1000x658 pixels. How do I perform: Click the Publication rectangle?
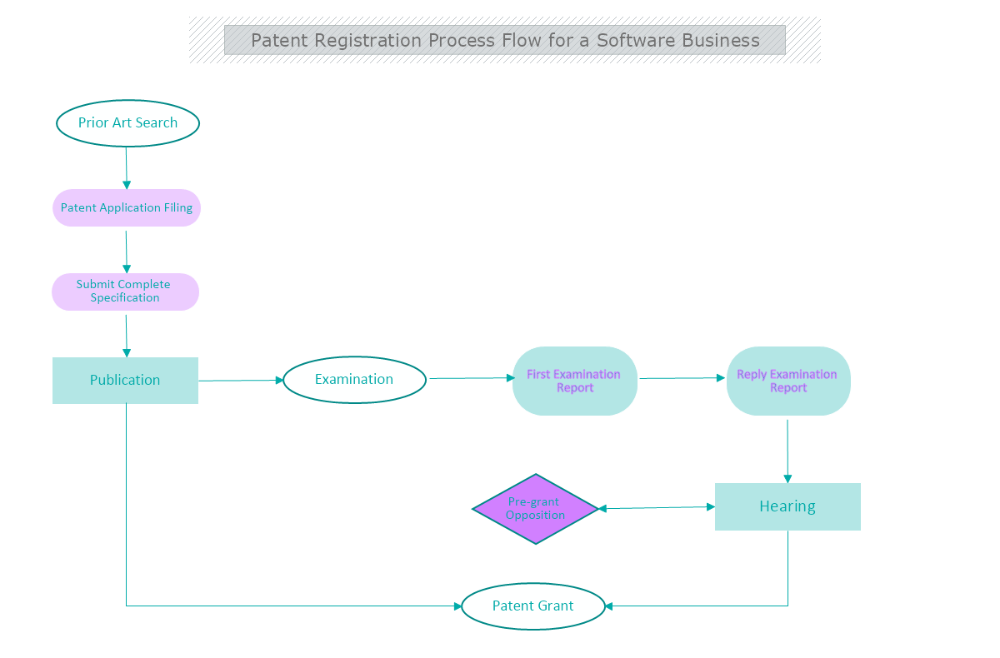(x=125, y=380)
